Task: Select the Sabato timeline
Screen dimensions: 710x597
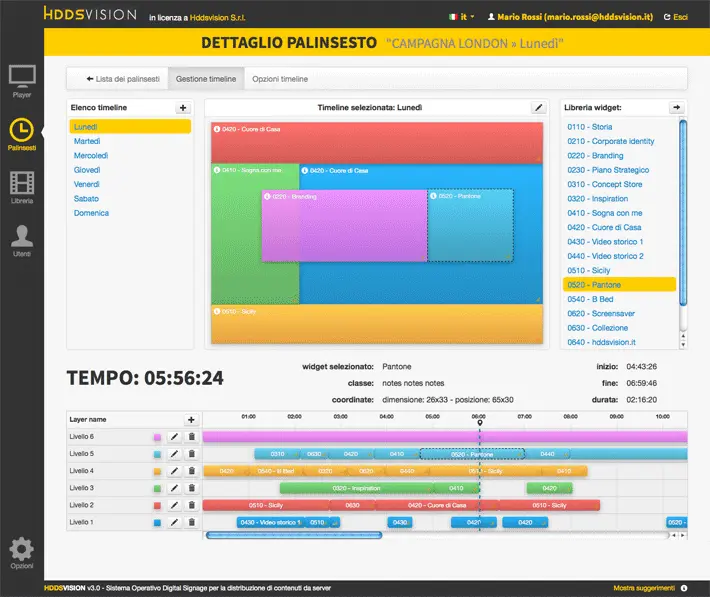Action: (x=86, y=199)
